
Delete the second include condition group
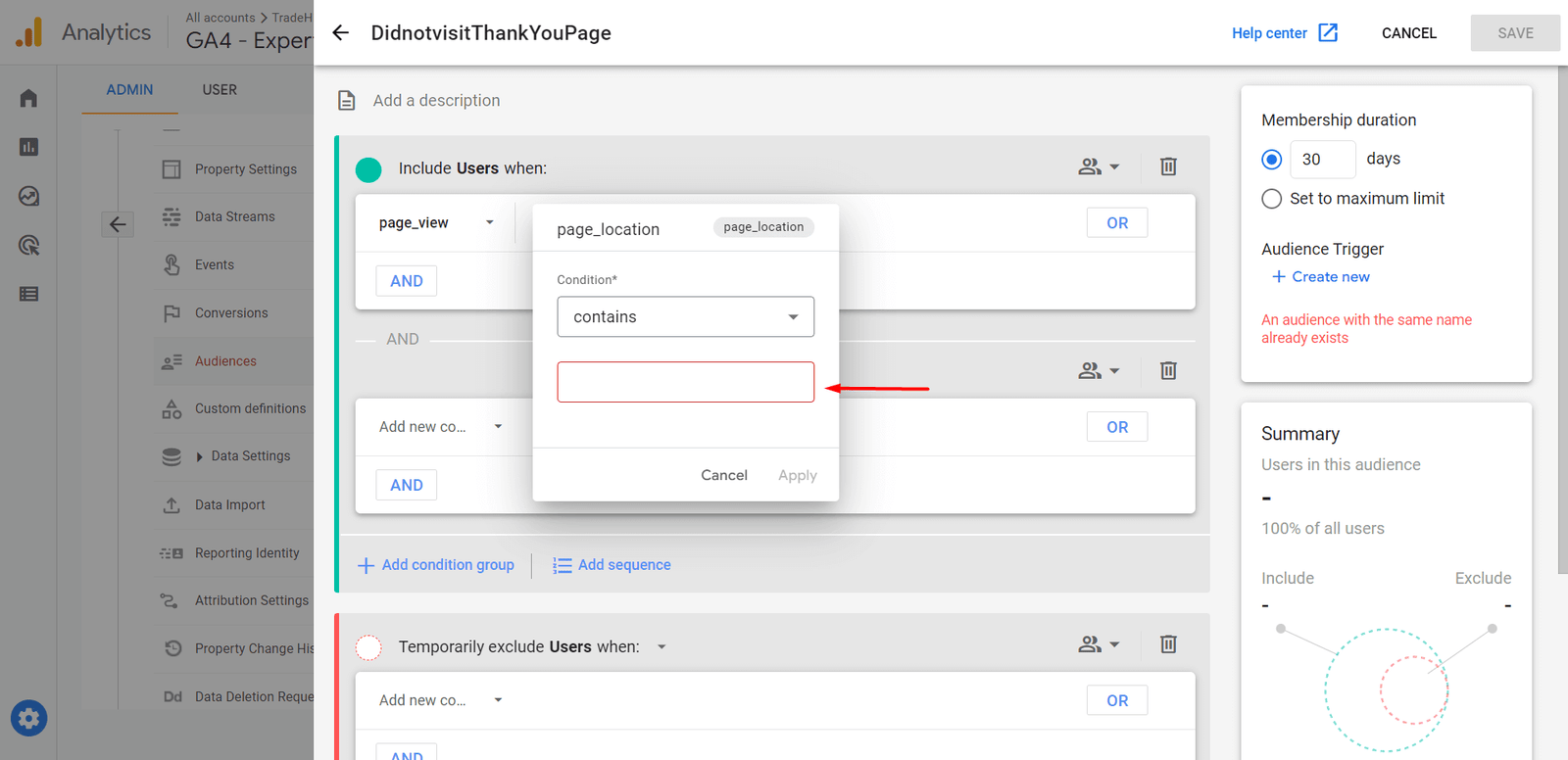pos(1168,370)
